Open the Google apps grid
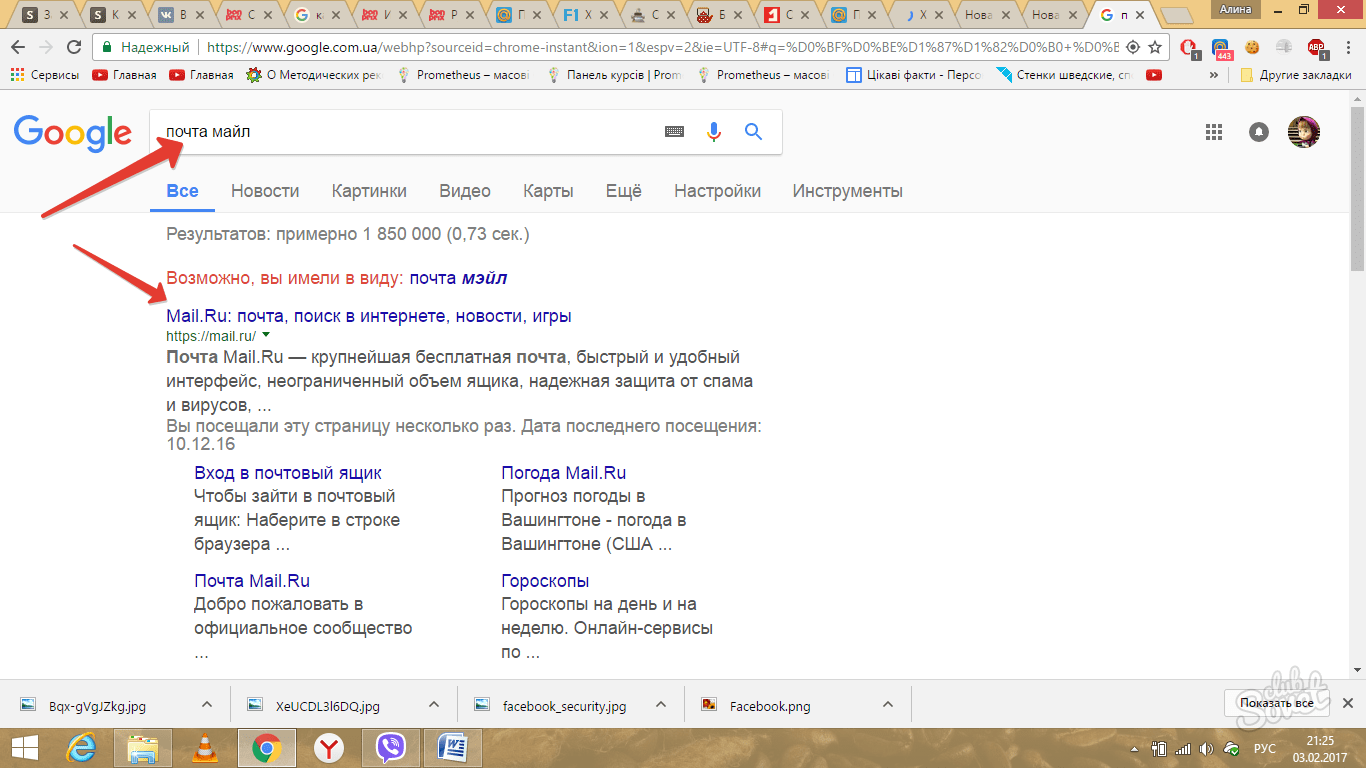The image size is (1366, 768). 1214,132
